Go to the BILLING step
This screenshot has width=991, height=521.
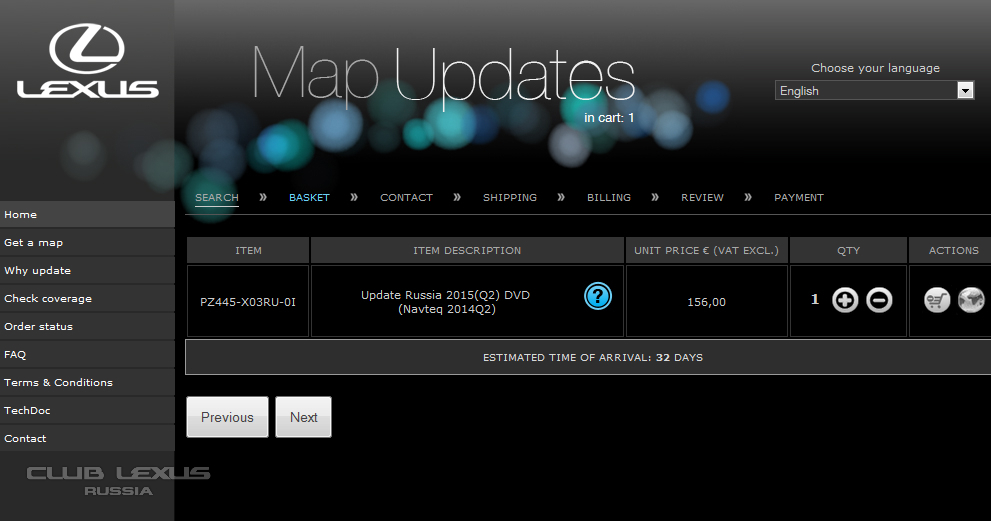[609, 197]
